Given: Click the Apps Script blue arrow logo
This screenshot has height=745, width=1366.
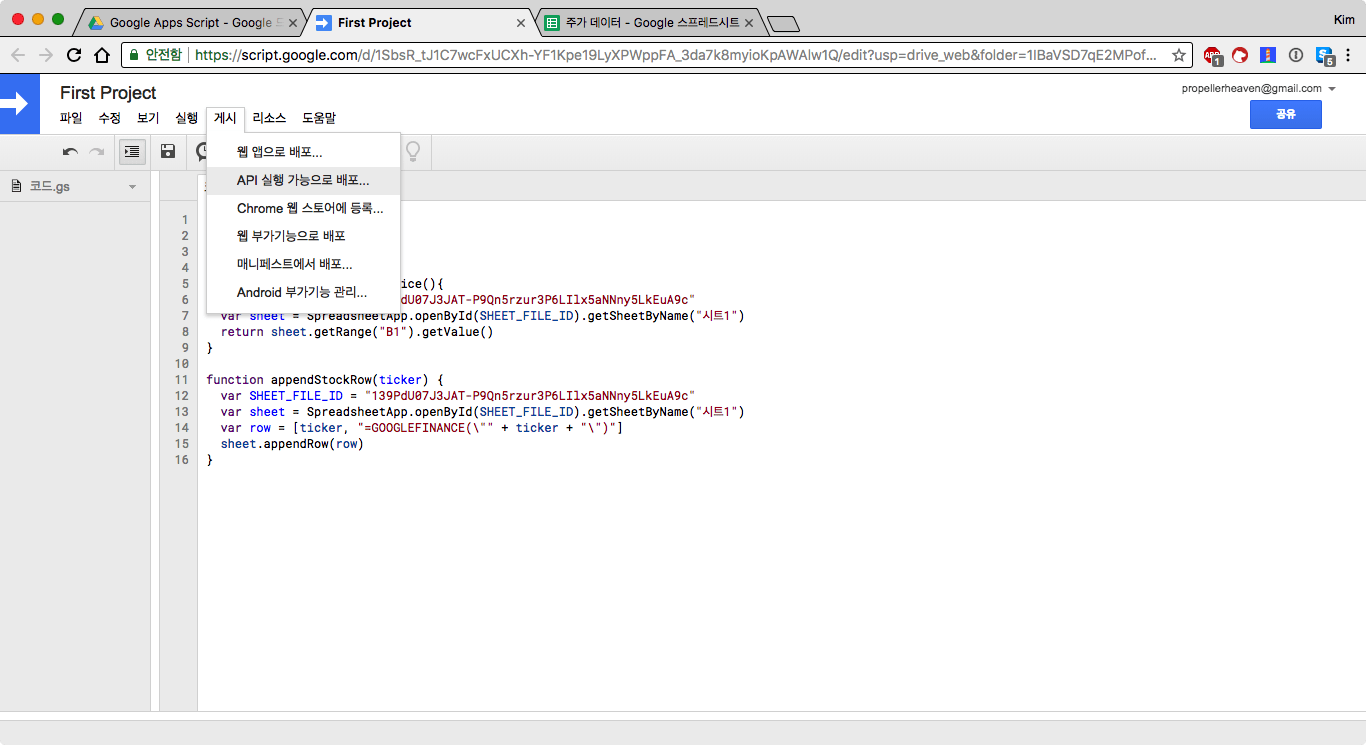Looking at the screenshot, I should (x=19, y=104).
